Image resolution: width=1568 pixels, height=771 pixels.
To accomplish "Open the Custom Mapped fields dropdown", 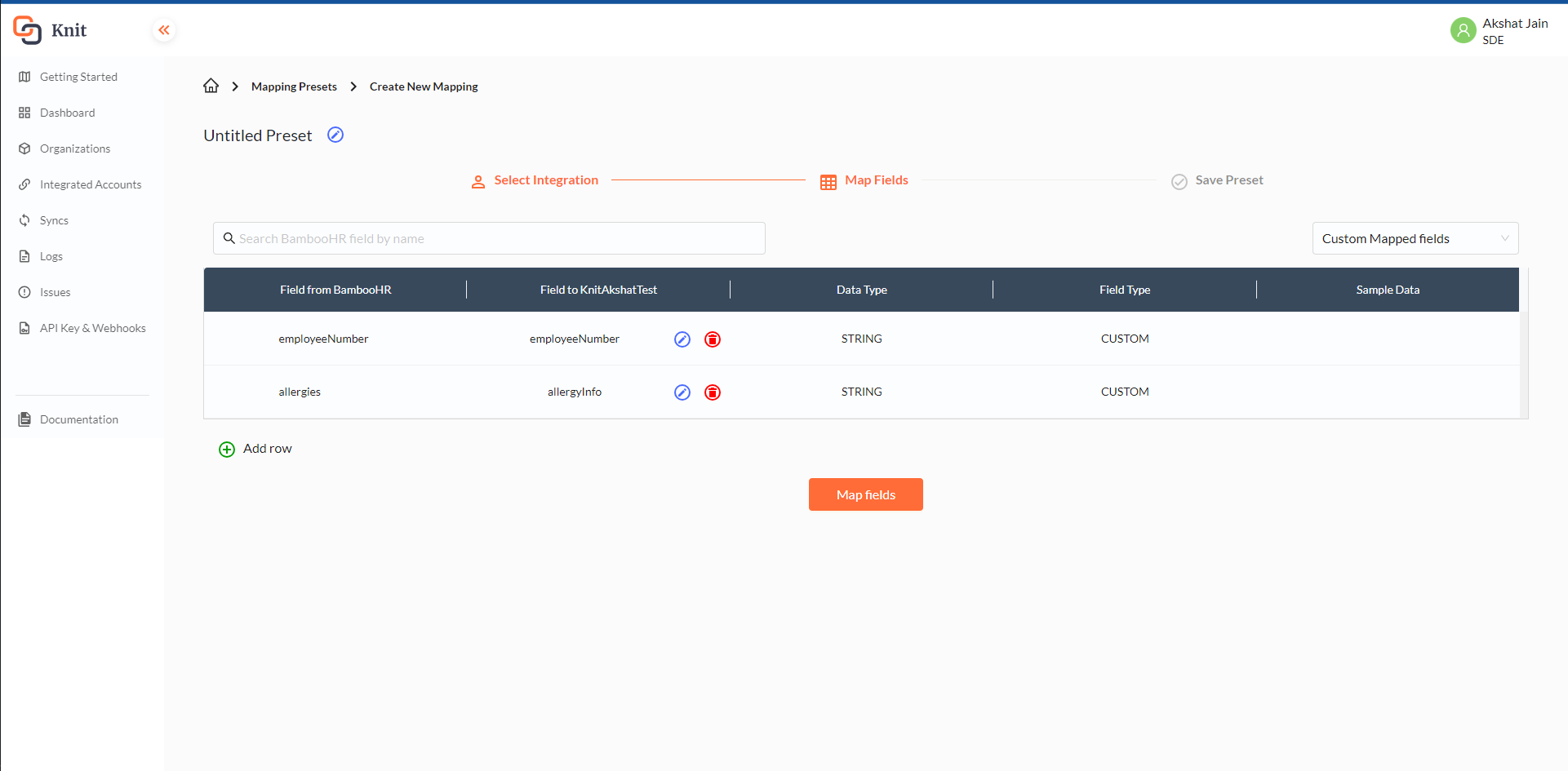I will tap(1415, 238).
